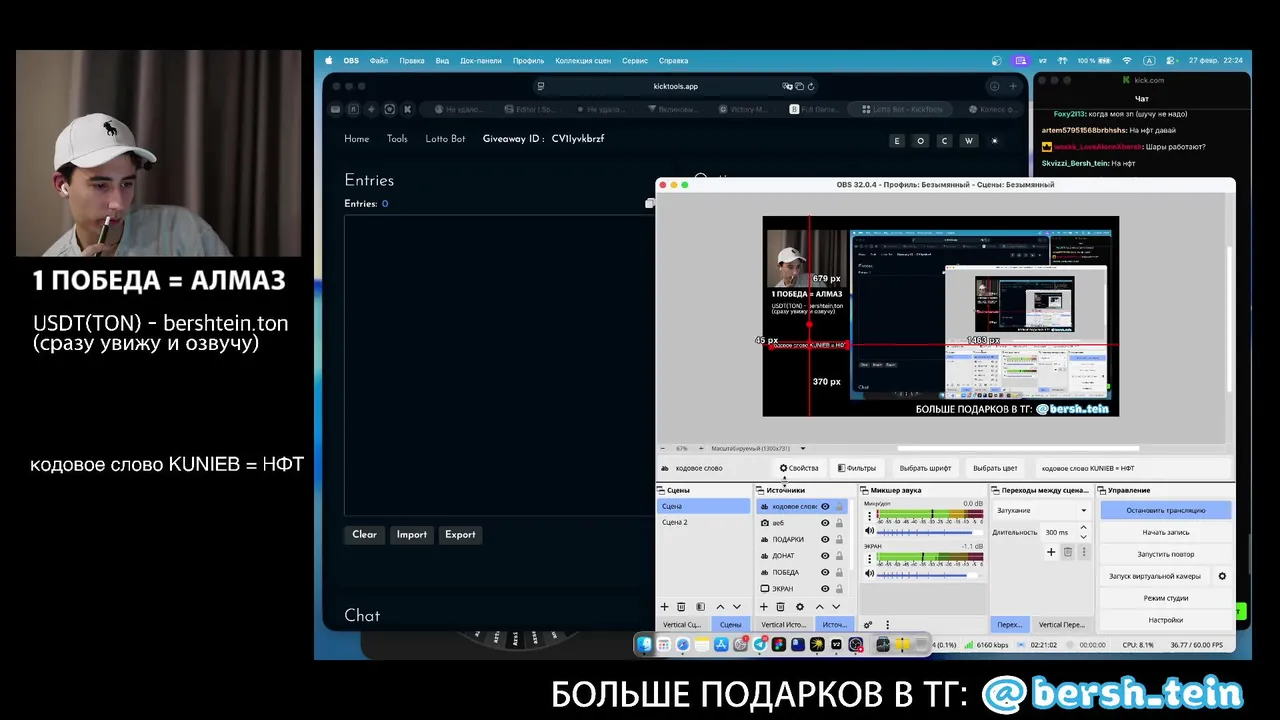Delete selected scene with trash icon
Image resolution: width=1280 pixels, height=720 pixels.
coord(681,607)
